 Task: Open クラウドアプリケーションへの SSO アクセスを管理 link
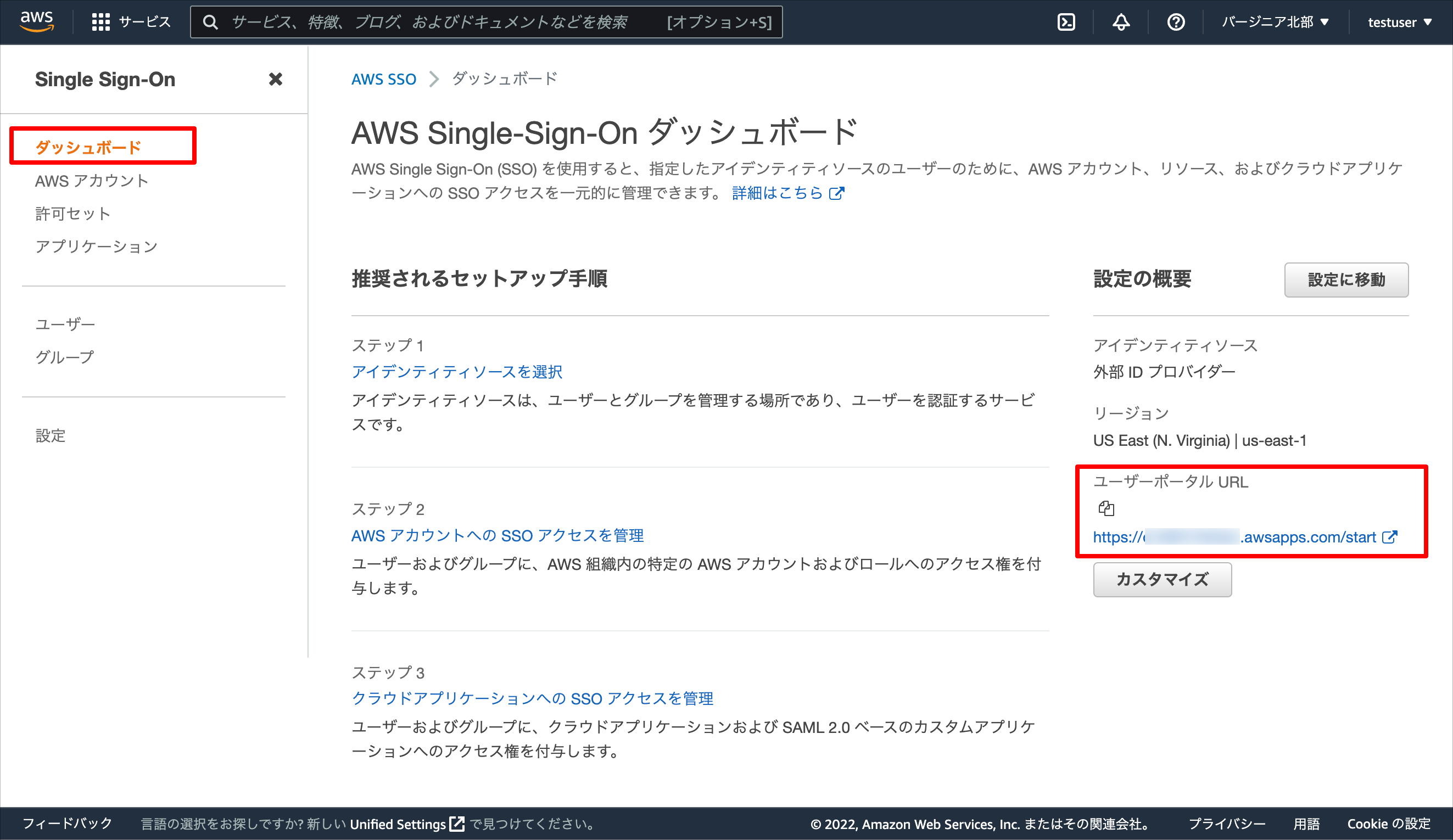(532, 698)
